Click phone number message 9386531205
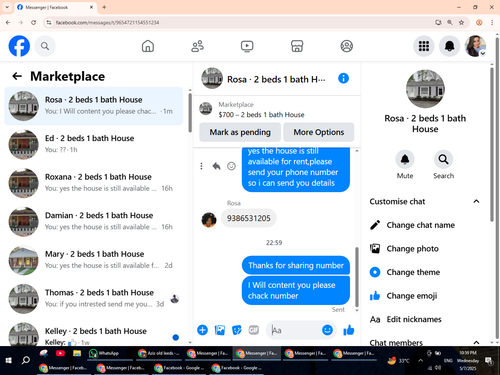The width and height of the screenshot is (500, 375). click(x=249, y=218)
